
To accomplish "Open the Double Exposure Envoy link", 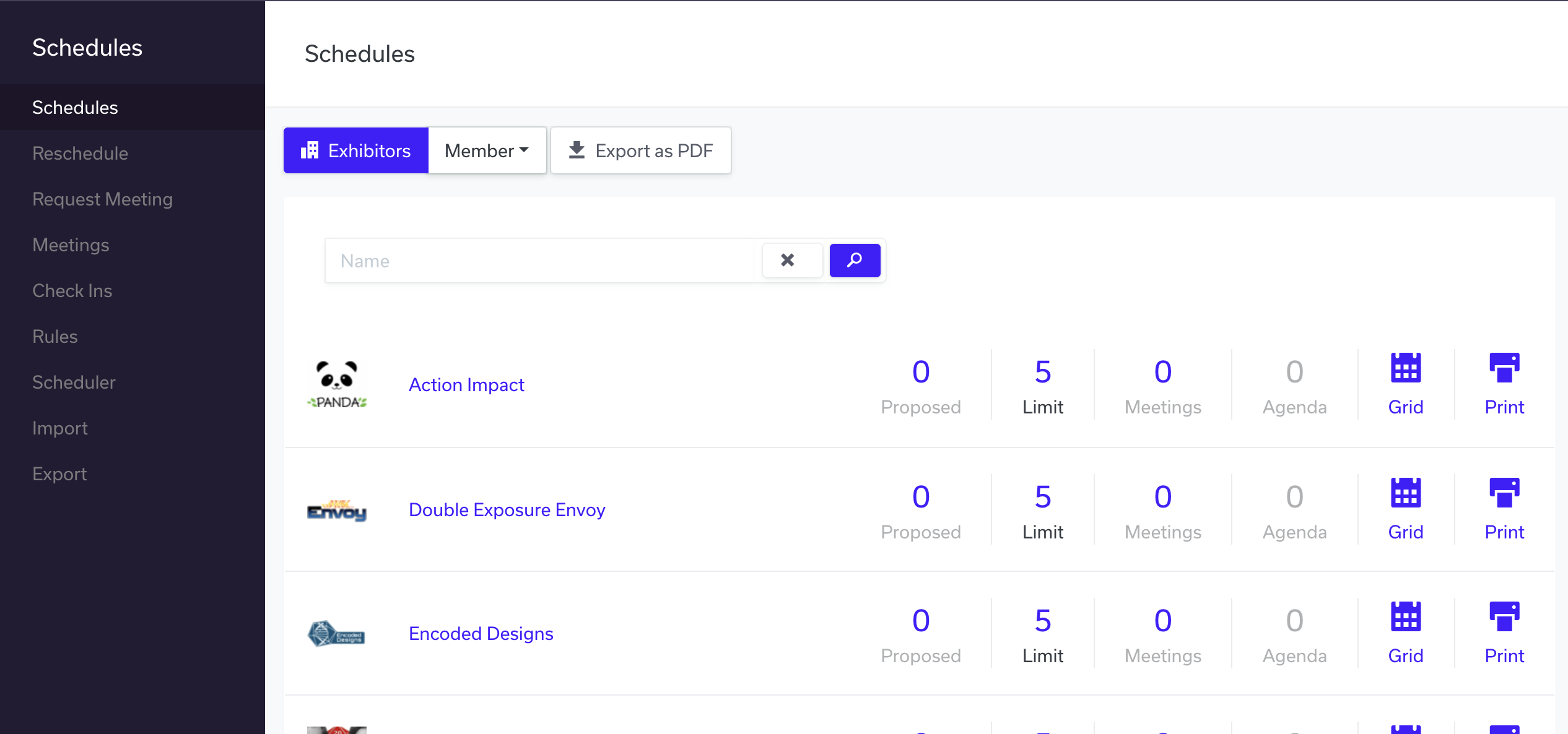I will pos(507,509).
